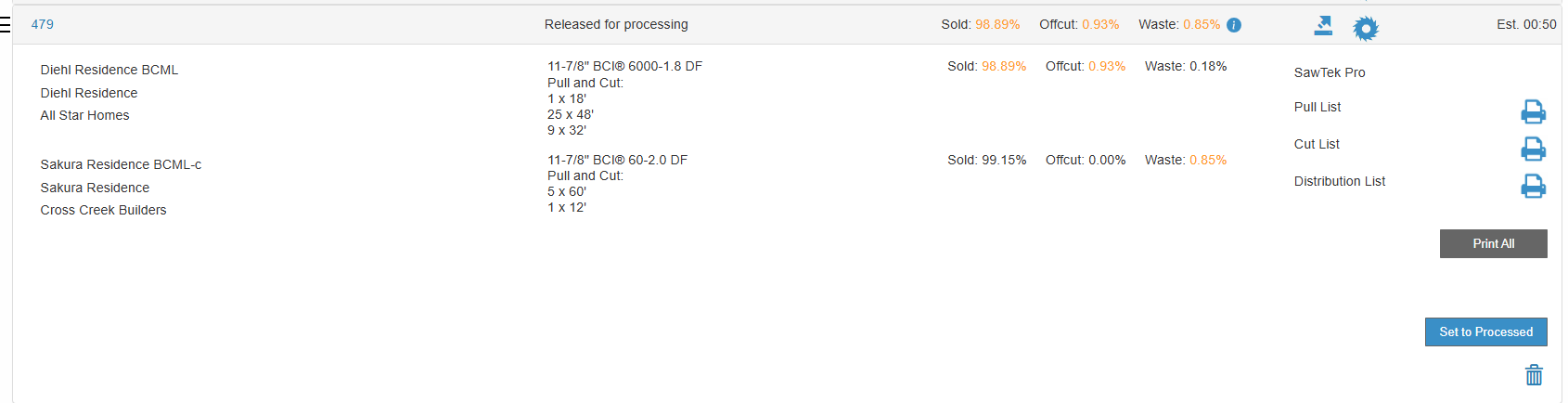
Task: Open batch number 479 link
Action: (x=43, y=24)
